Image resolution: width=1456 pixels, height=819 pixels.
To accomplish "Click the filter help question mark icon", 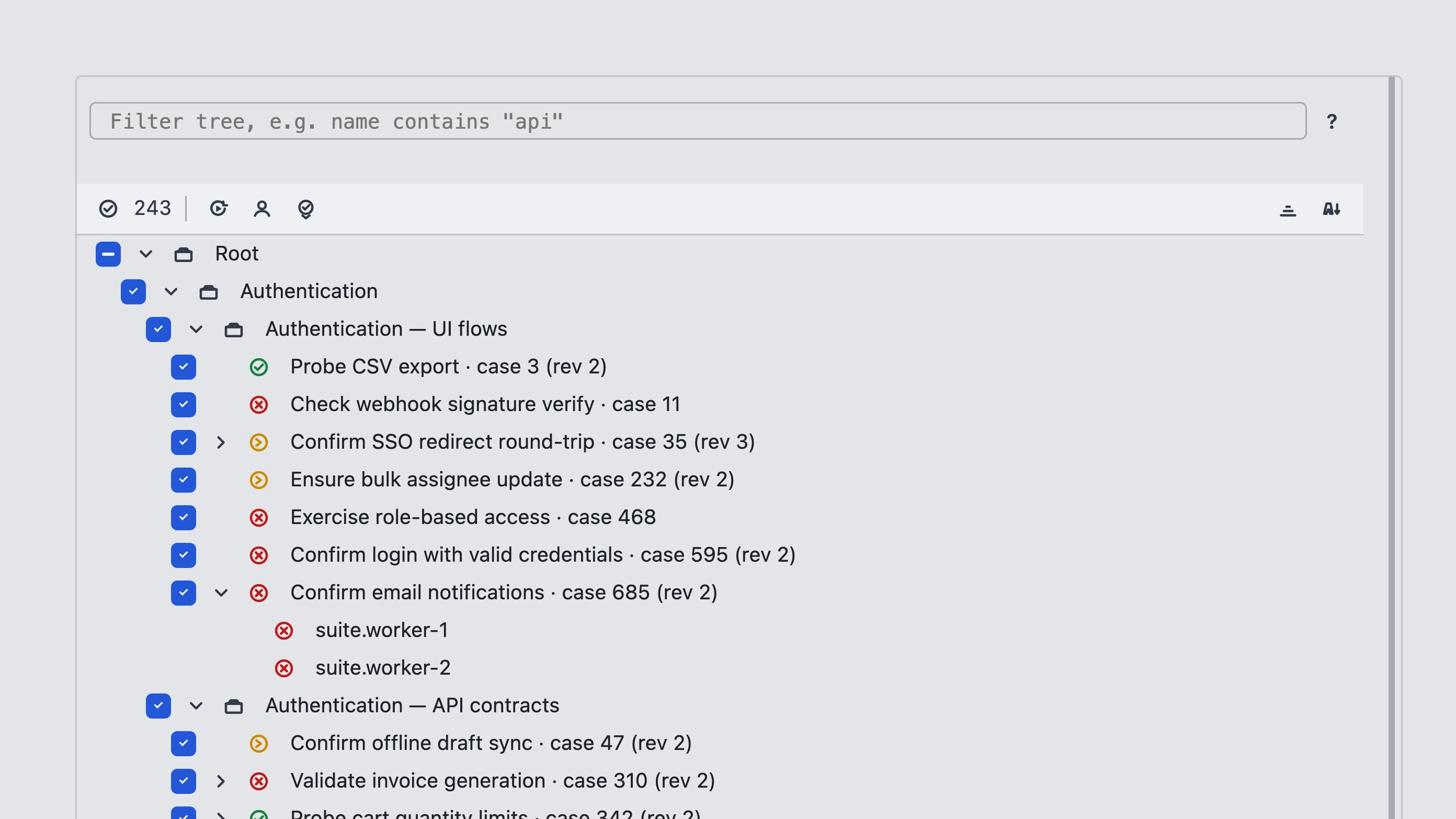I will 1332,121.
